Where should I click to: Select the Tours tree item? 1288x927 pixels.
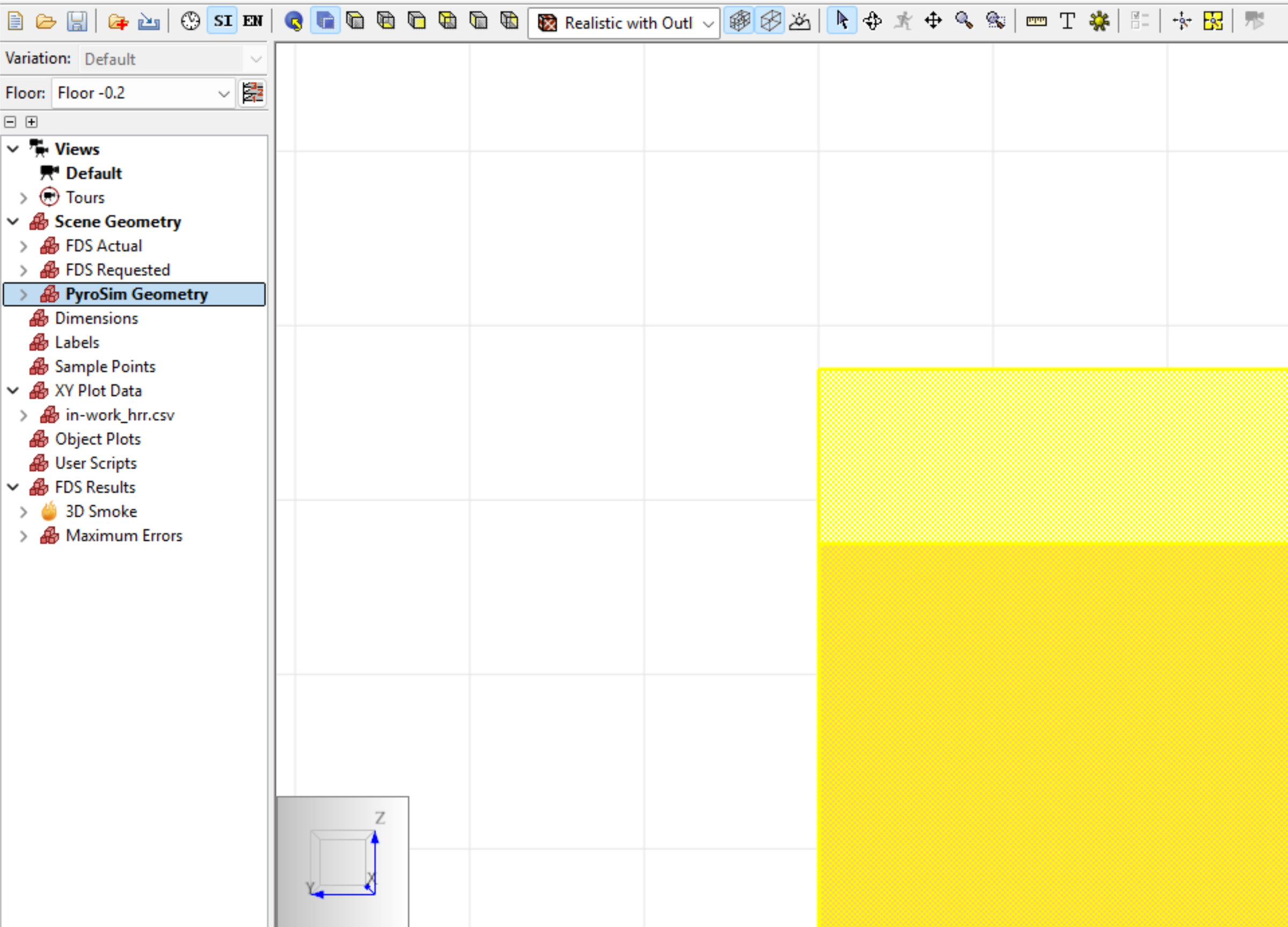(x=85, y=197)
